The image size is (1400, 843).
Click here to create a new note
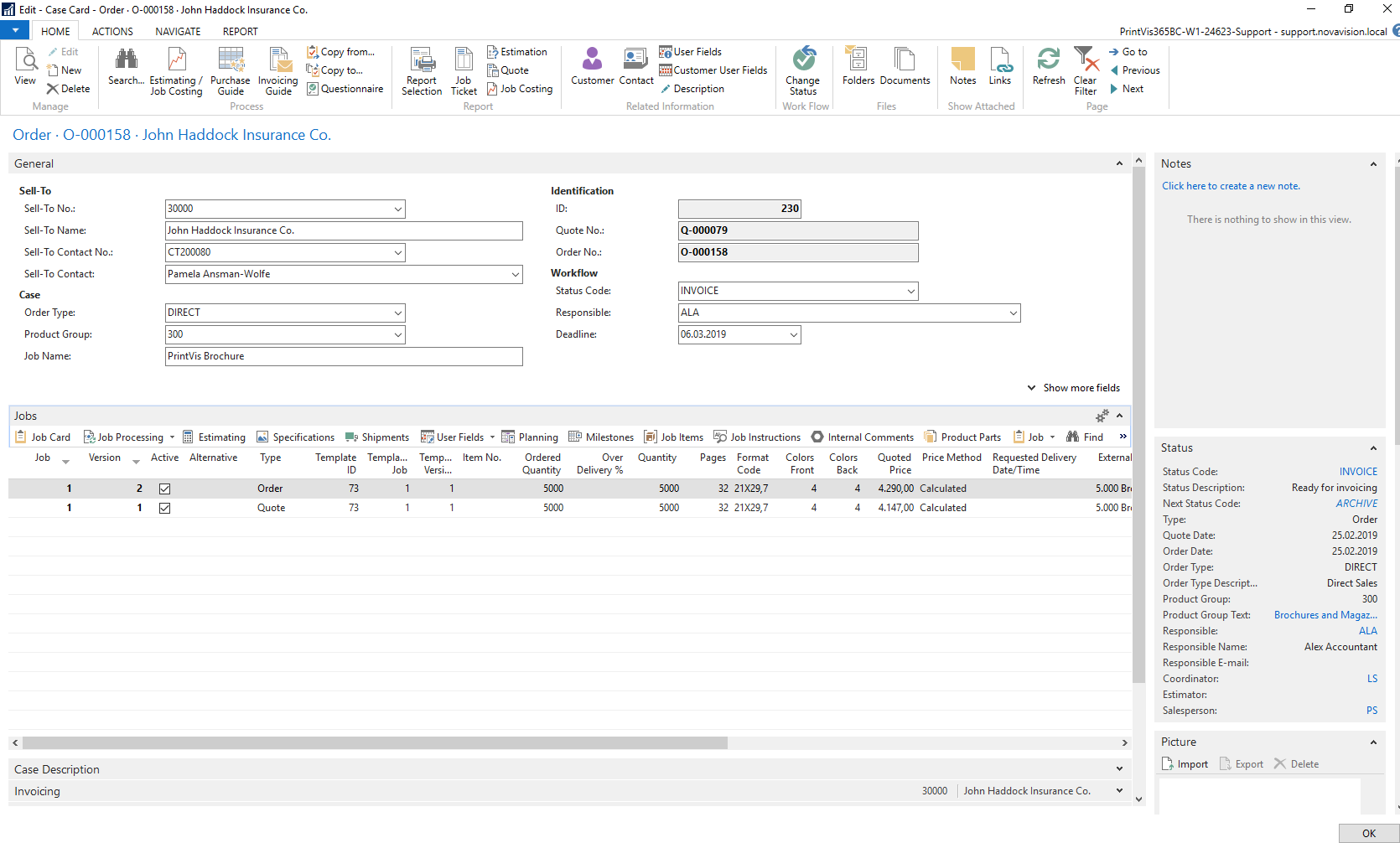click(x=1231, y=186)
